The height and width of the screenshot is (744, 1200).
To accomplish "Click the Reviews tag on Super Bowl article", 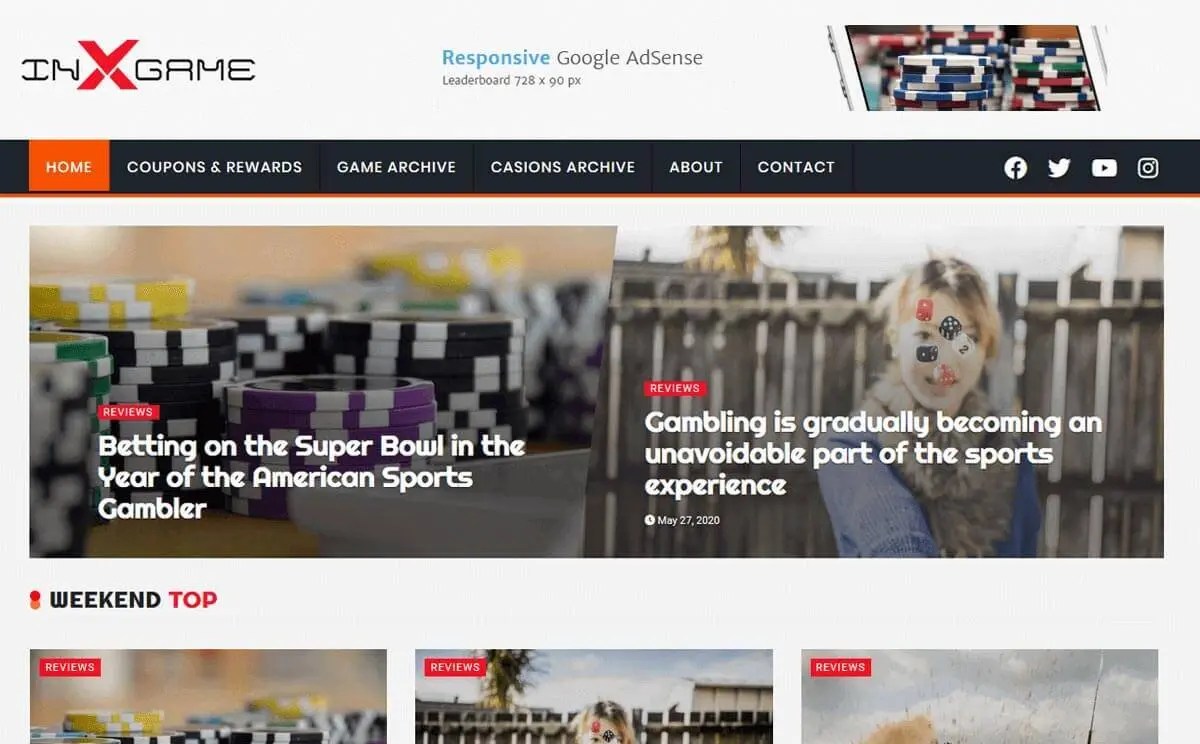I will tap(128, 412).
